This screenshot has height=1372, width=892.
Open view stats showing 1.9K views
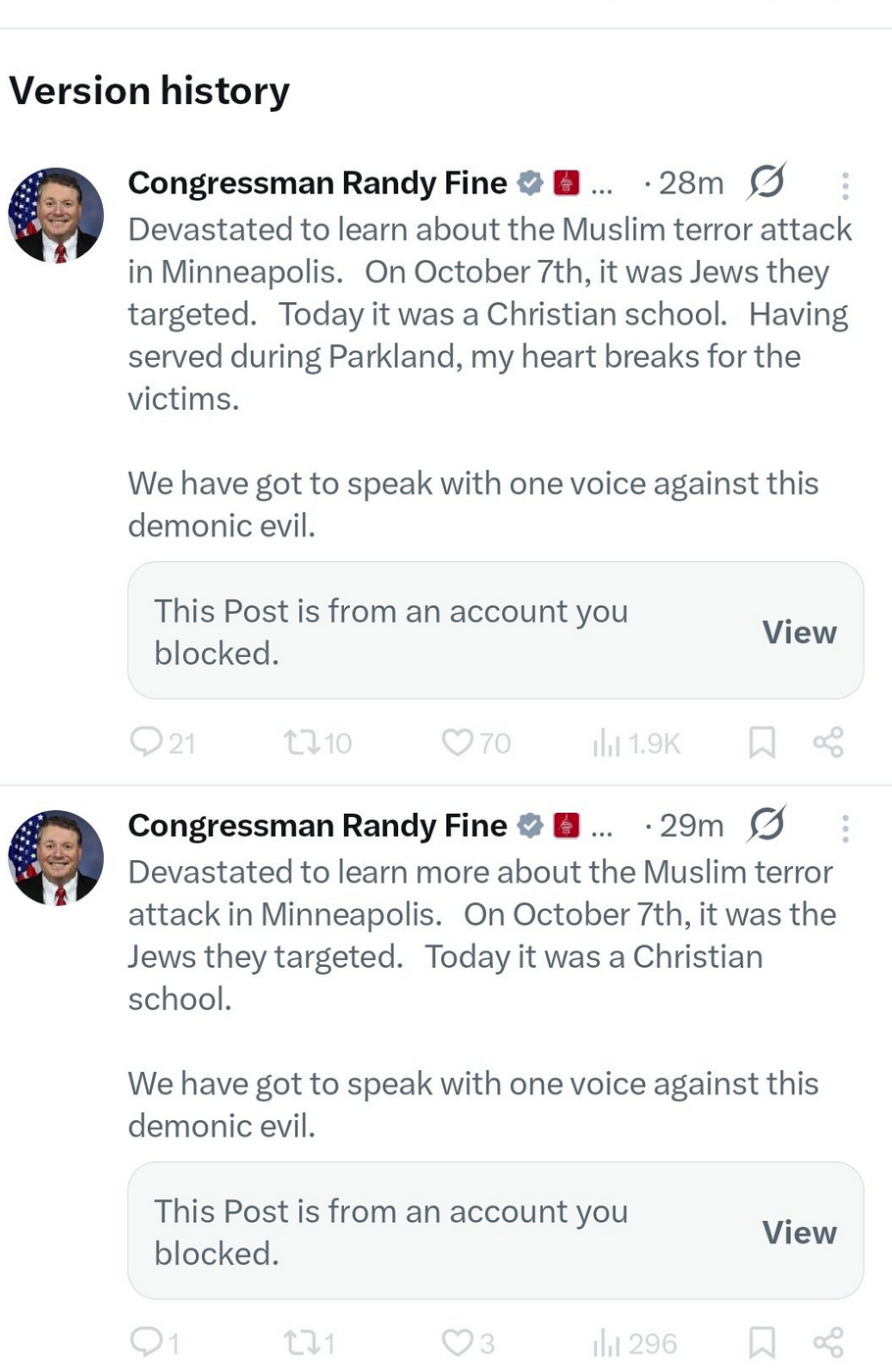[x=608, y=743]
